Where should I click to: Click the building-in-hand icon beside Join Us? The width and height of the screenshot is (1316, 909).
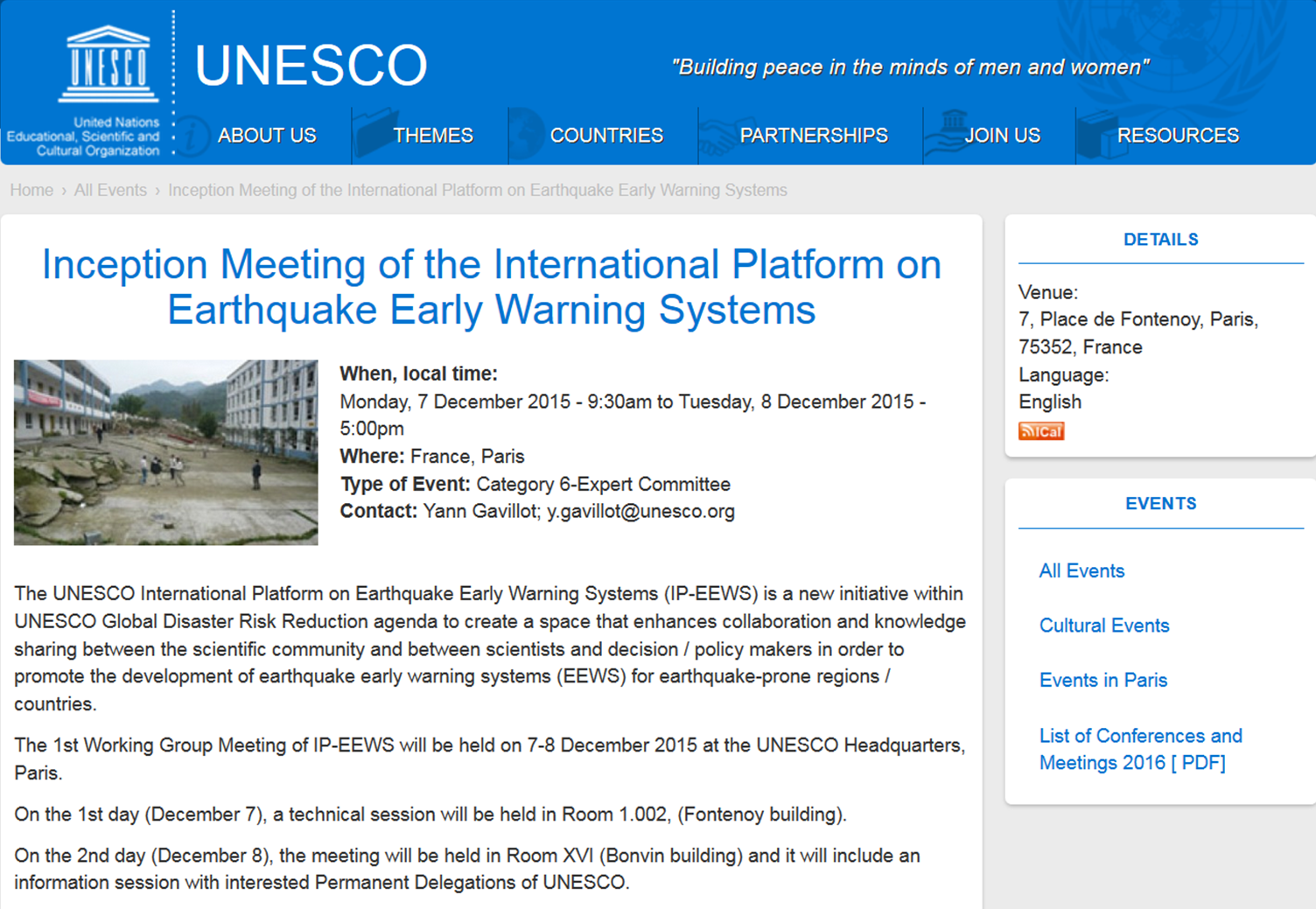coord(946,133)
